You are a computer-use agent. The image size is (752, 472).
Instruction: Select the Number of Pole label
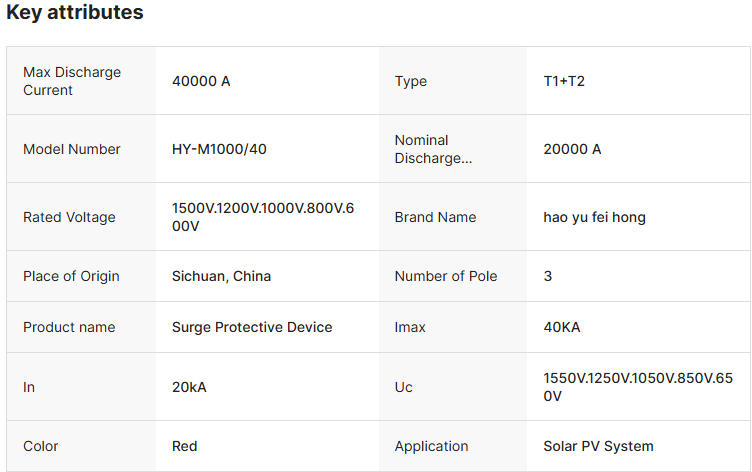click(x=446, y=276)
